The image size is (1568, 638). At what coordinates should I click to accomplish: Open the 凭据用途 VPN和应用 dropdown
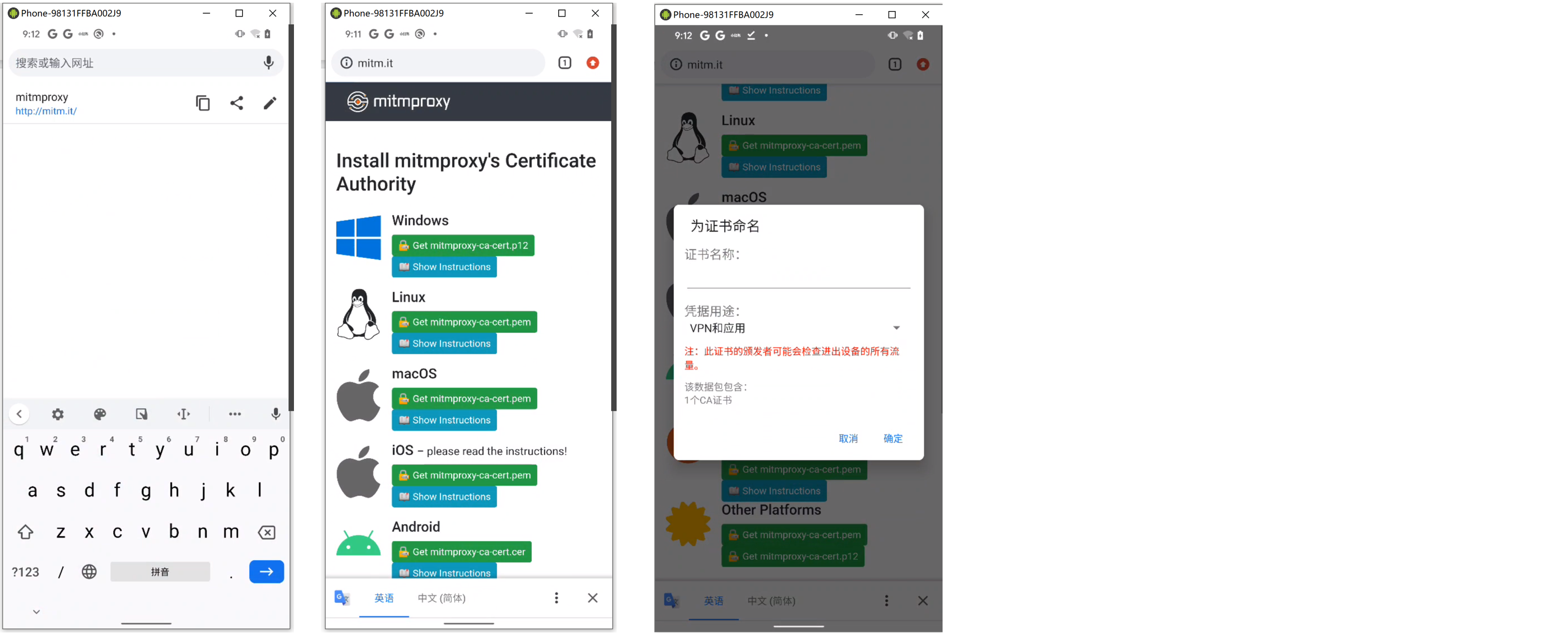click(794, 328)
